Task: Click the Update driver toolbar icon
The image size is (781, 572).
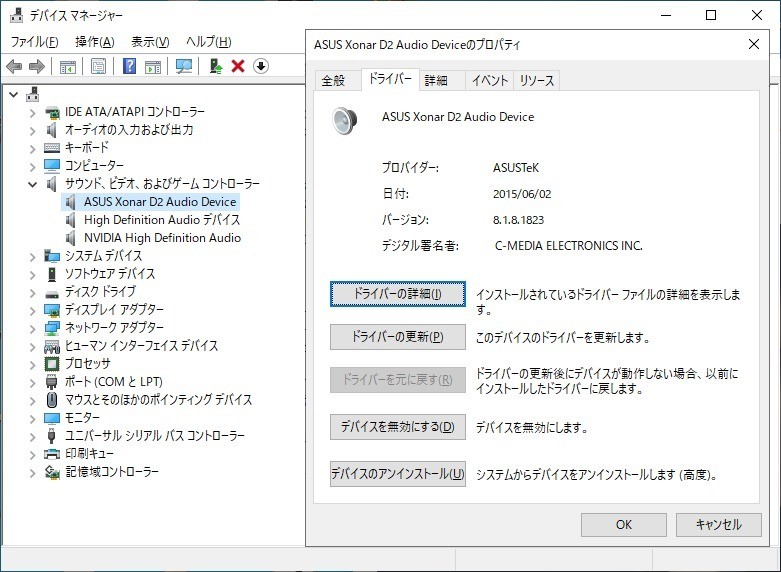Action: [x=216, y=66]
